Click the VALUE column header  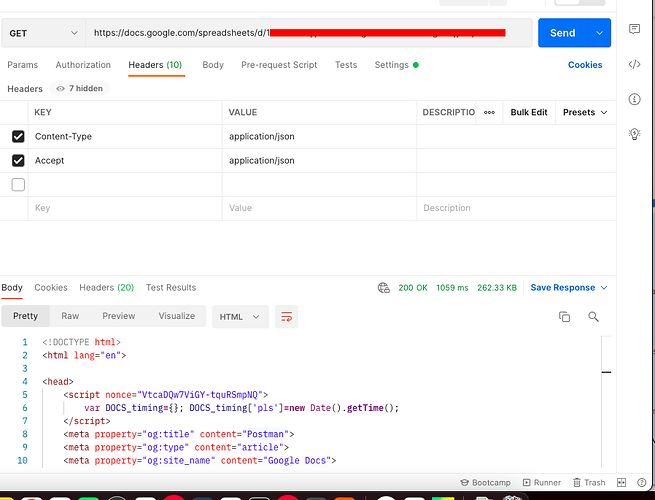pyautogui.click(x=243, y=112)
